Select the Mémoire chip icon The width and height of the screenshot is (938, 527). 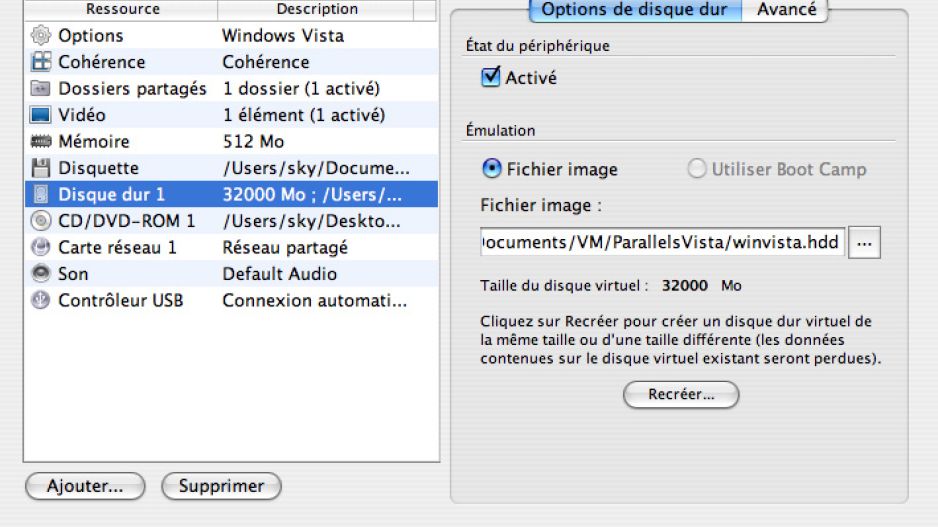41,141
